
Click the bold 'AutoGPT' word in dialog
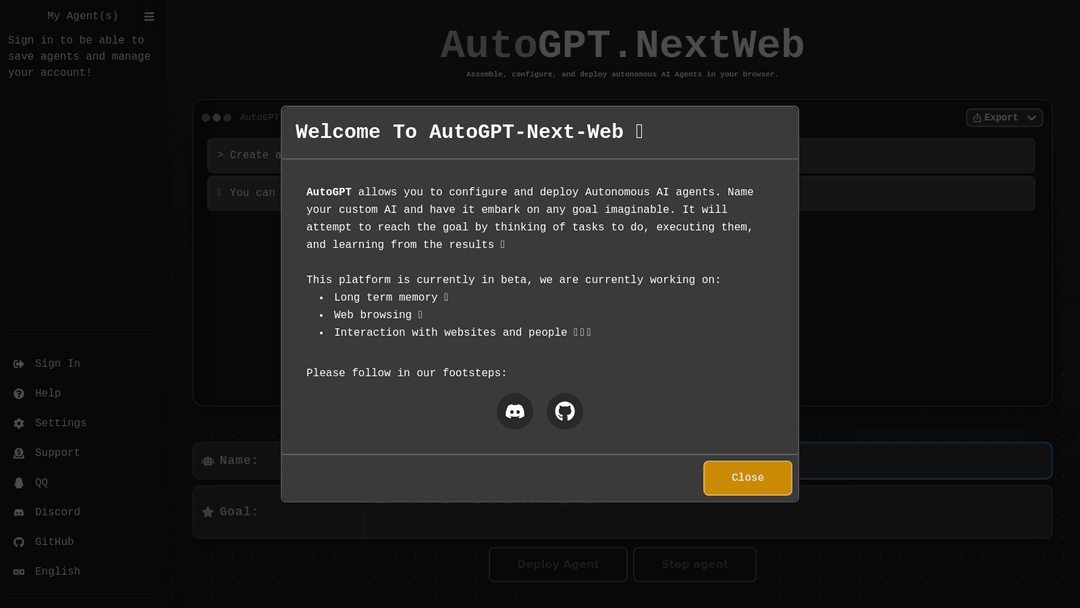[x=329, y=192]
